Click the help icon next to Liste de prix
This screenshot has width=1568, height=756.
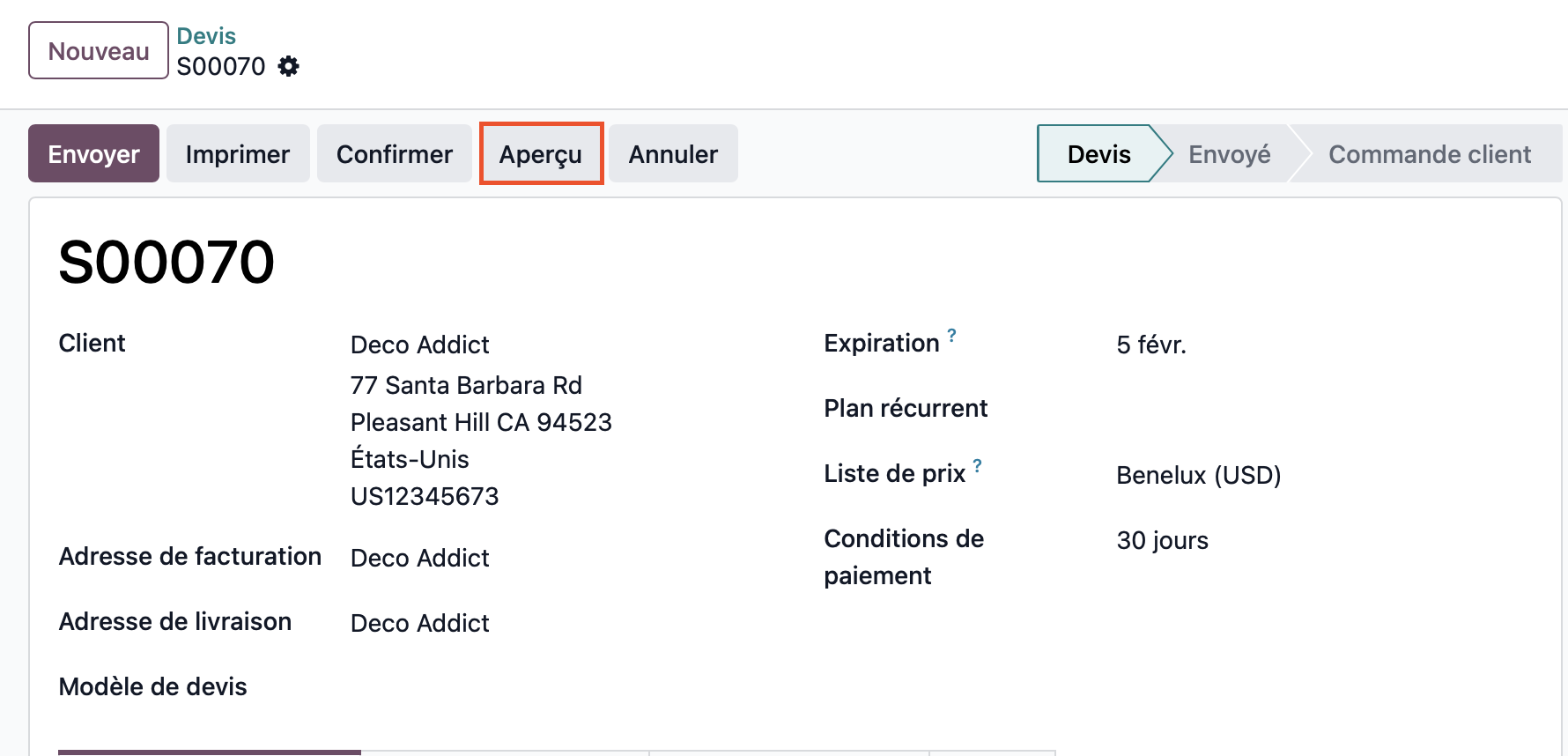pyautogui.click(x=977, y=465)
